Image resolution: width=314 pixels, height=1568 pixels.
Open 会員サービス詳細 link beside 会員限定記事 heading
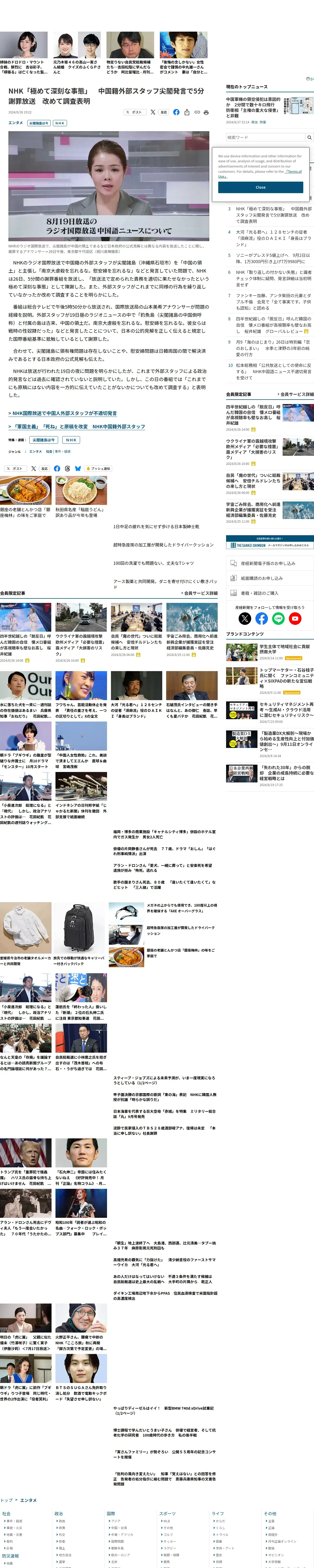tap(199, 593)
